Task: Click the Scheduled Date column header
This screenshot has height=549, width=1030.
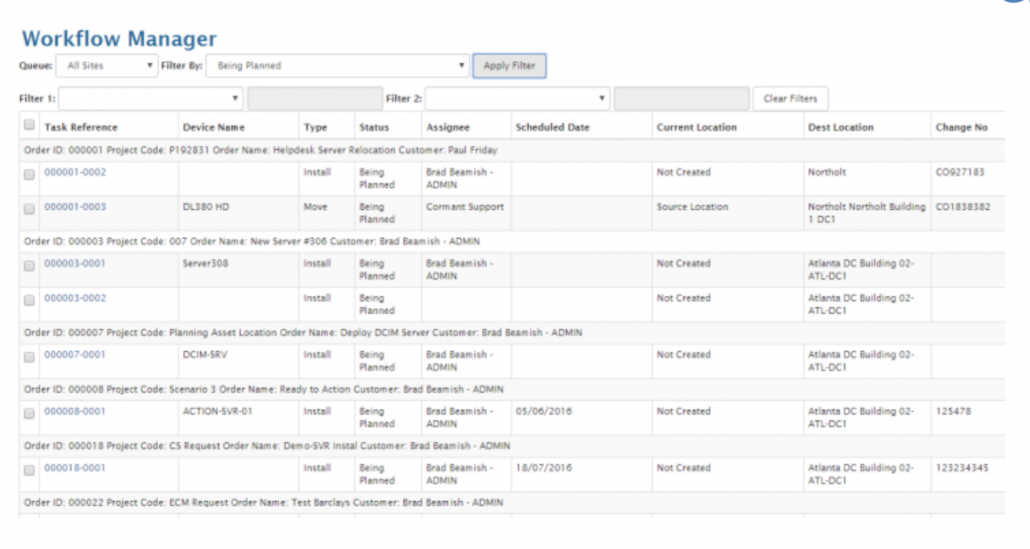Action: [x=552, y=128]
